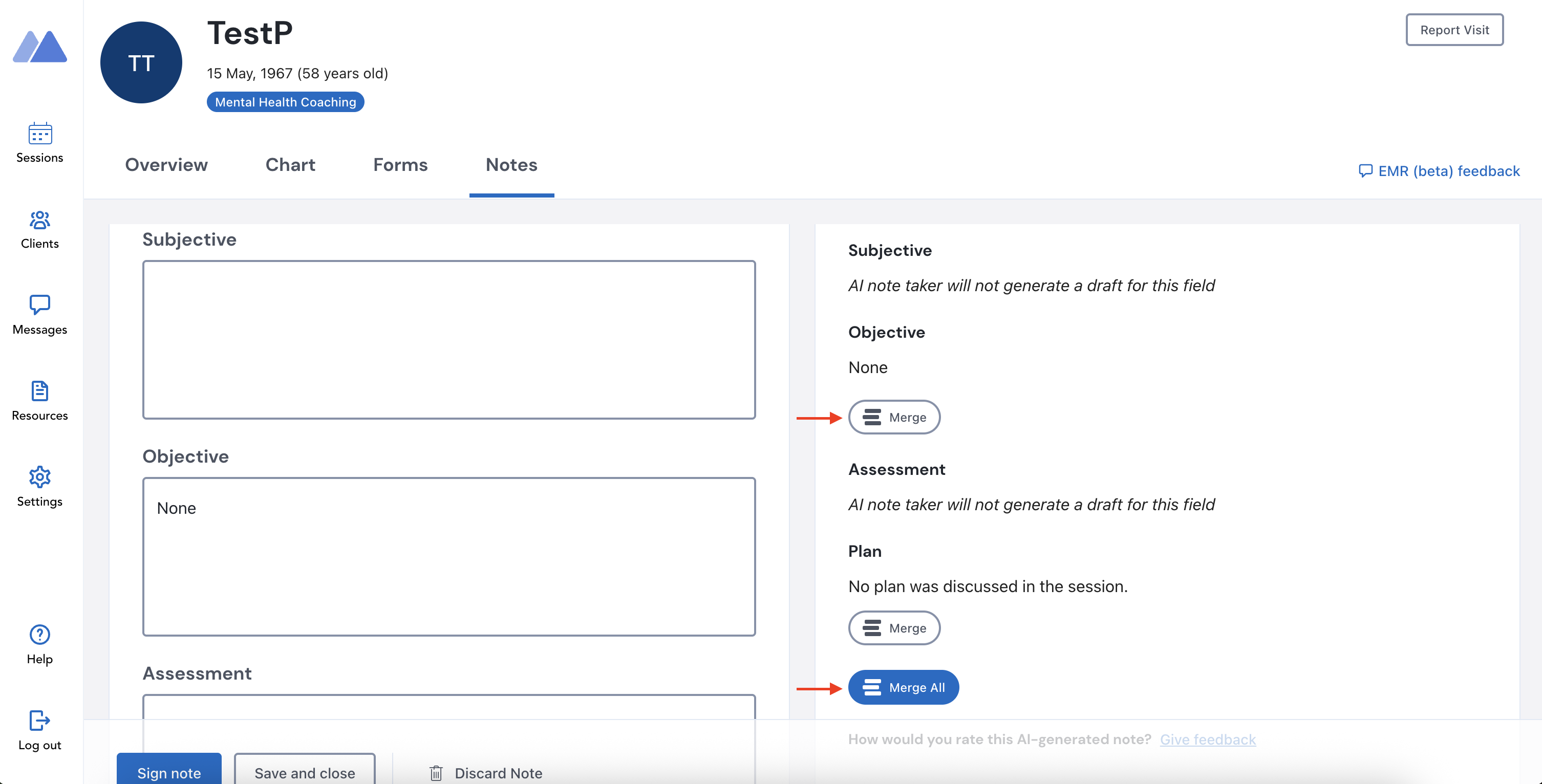This screenshot has height=784, width=1542.
Task: Click the Report Visit button
Action: pyautogui.click(x=1454, y=29)
